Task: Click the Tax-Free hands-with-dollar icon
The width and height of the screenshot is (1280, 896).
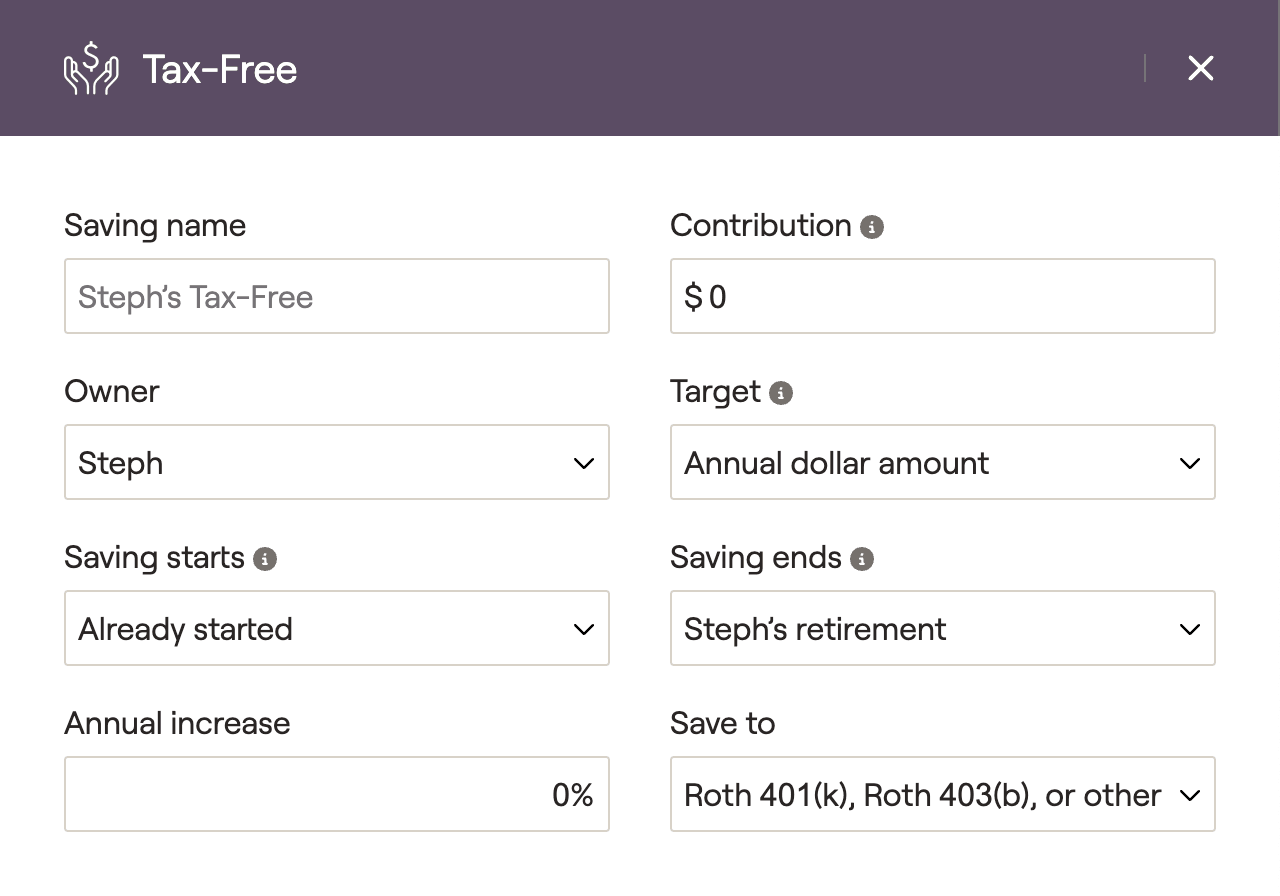Action: point(91,68)
